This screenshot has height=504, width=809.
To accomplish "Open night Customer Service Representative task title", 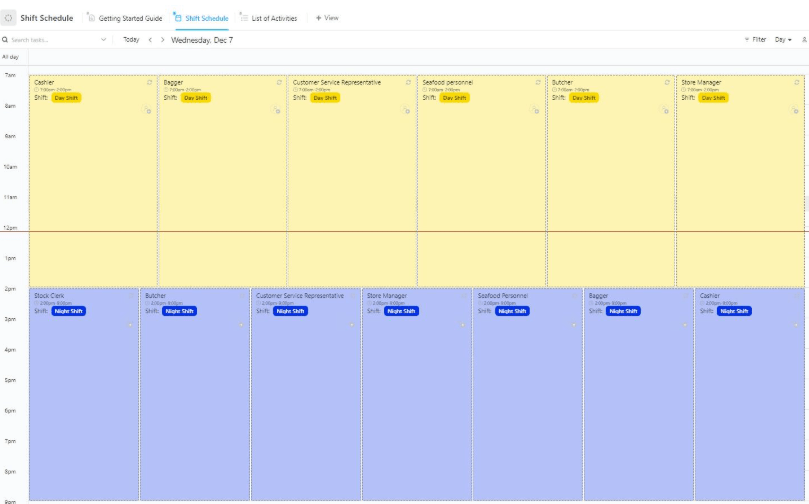I will tap(300, 296).
